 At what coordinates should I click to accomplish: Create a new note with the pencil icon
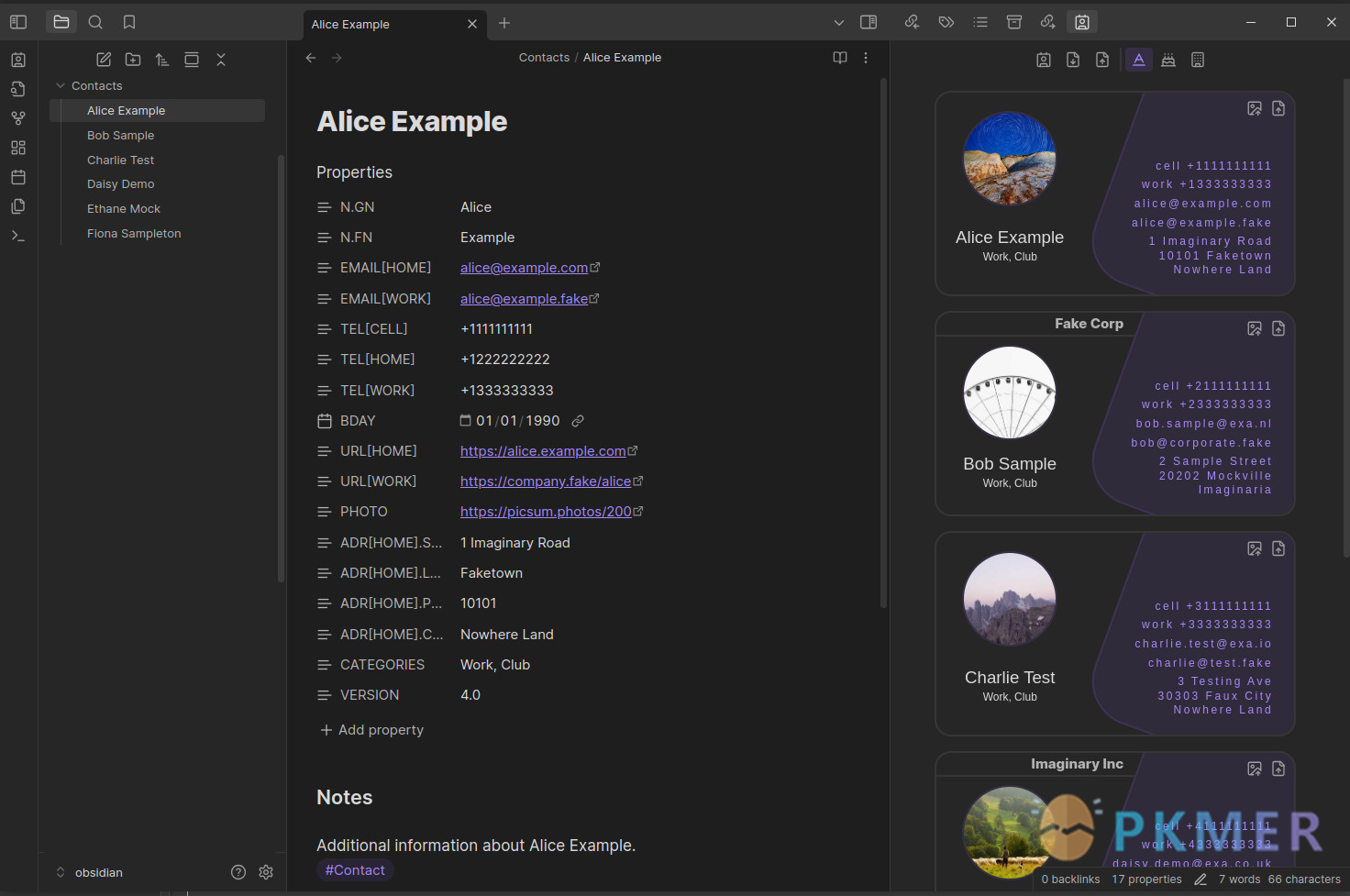(104, 60)
